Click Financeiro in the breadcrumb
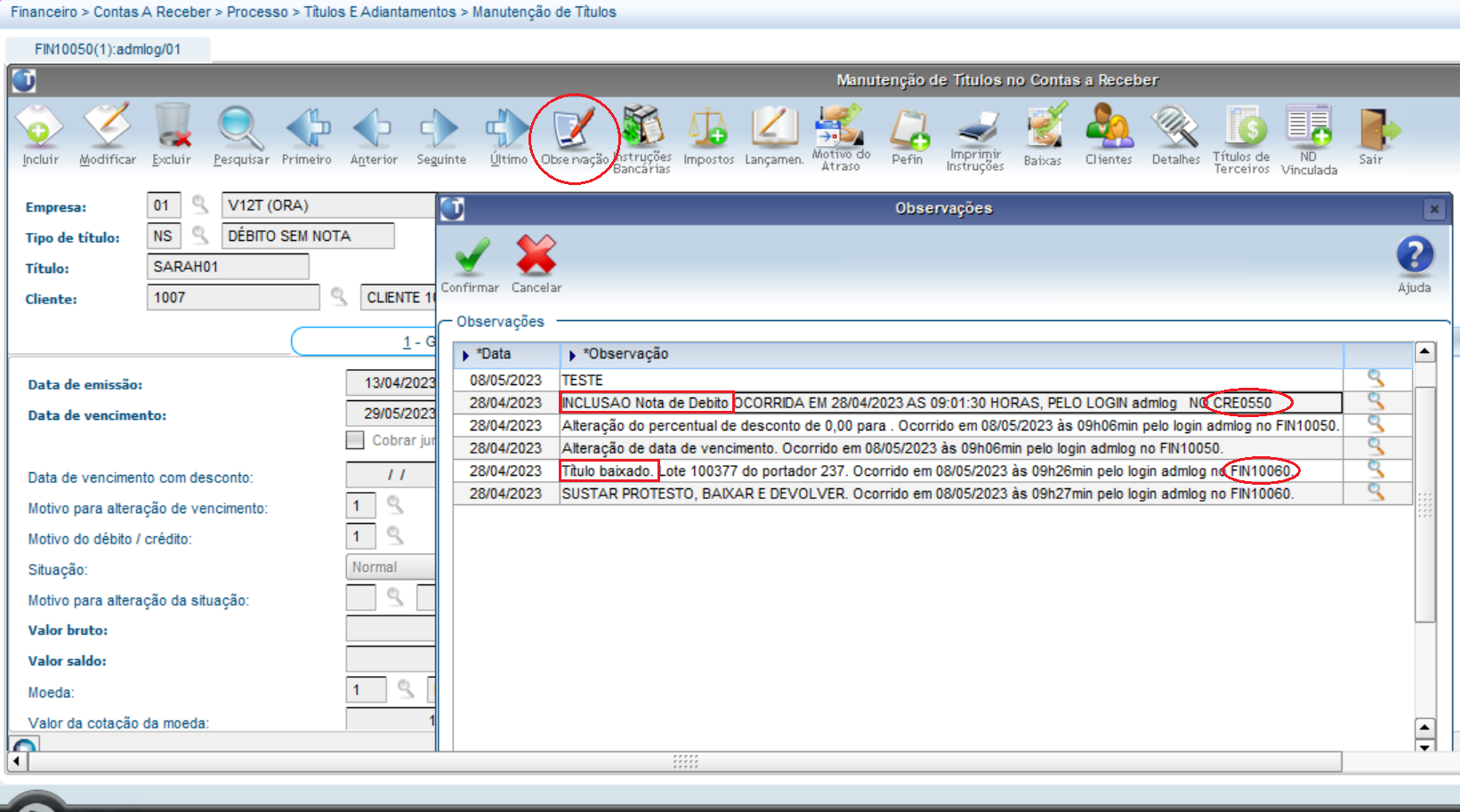1460x812 pixels. pyautogui.click(x=44, y=12)
